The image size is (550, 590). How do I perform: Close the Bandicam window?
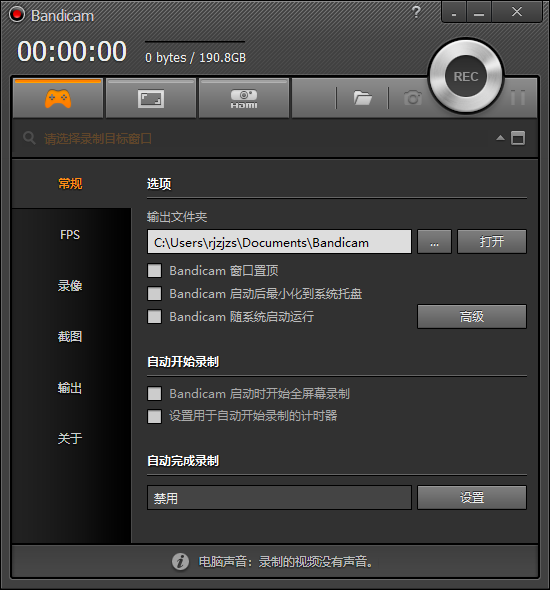pos(517,13)
